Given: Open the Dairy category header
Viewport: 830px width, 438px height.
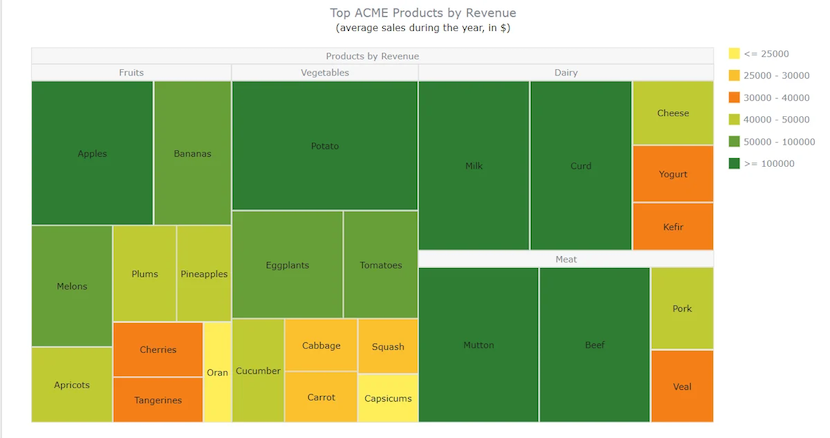Looking at the screenshot, I should click(x=566, y=73).
